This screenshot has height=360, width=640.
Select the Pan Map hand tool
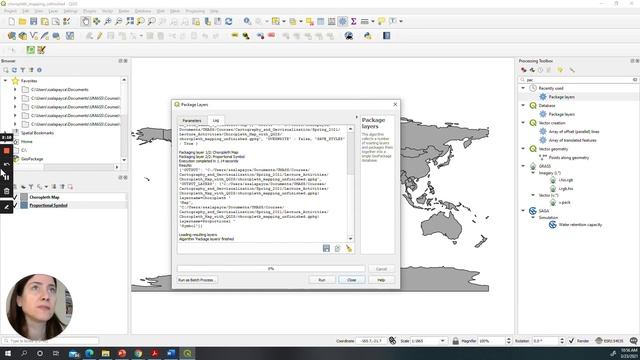click(x=85, y=21)
